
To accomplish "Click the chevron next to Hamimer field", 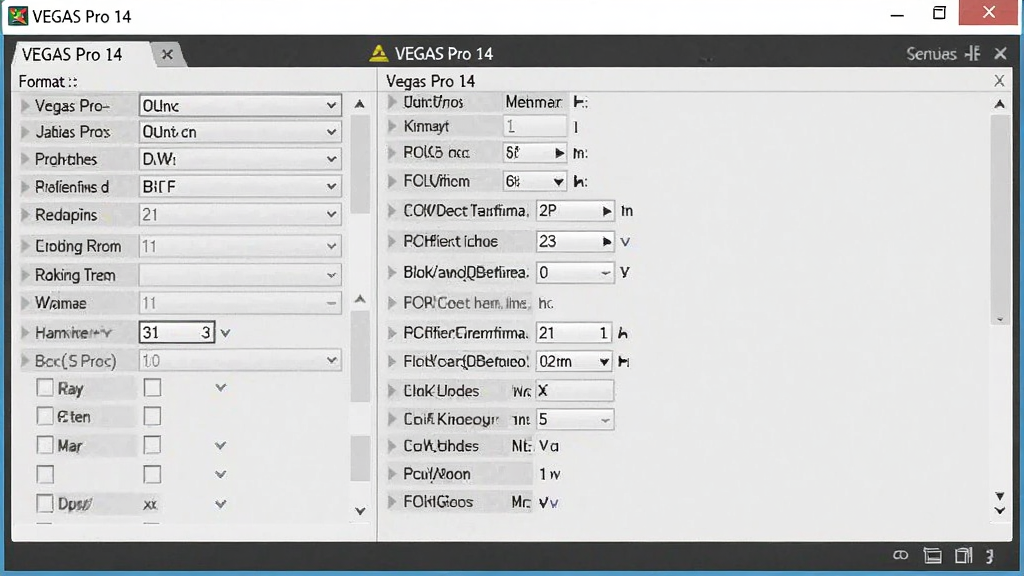I will click(x=225, y=333).
